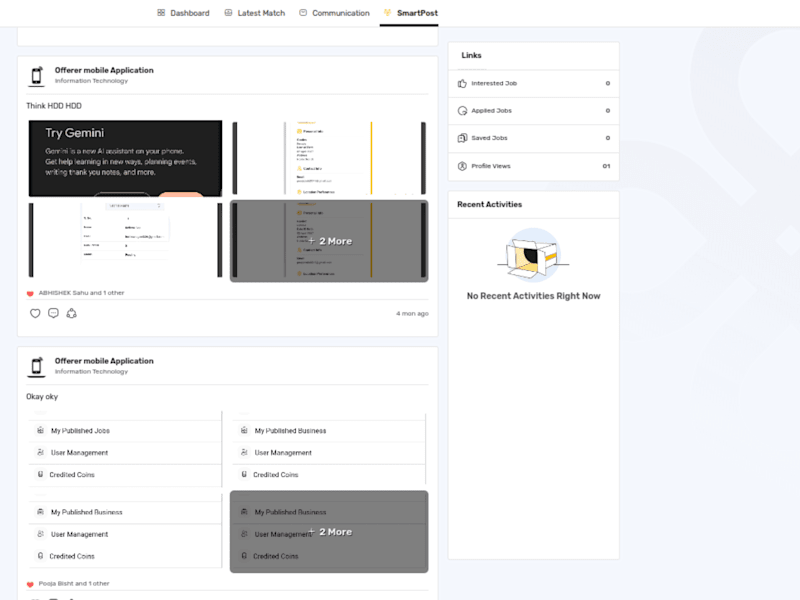Open the Dashboard tab
Screen dimensions: 800x600
pyautogui.click(x=183, y=13)
